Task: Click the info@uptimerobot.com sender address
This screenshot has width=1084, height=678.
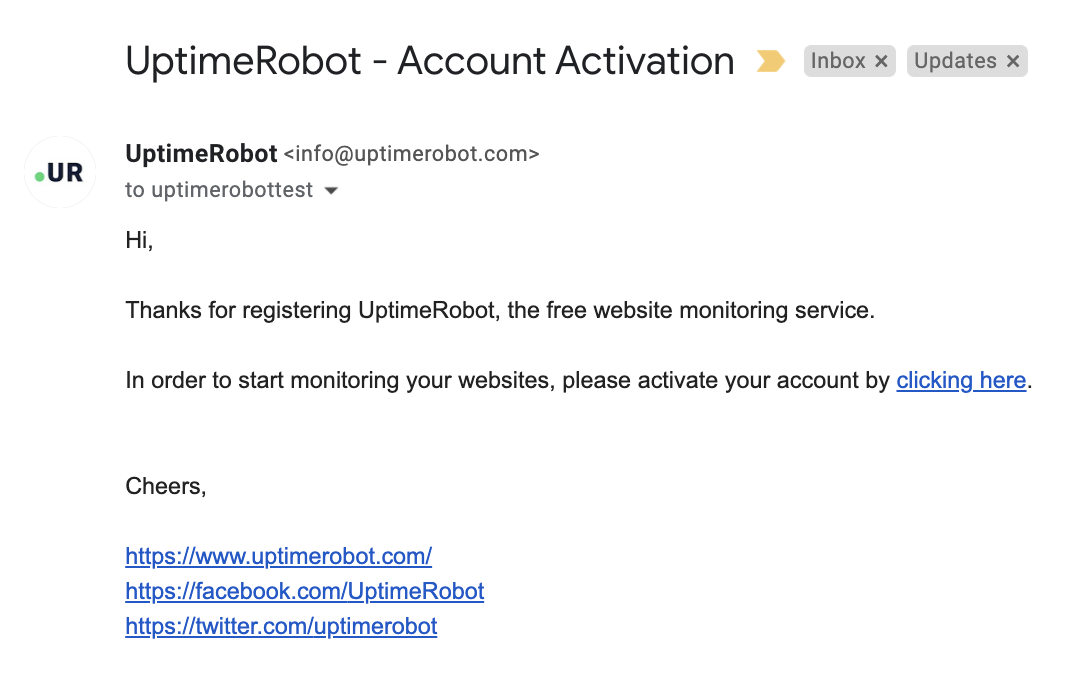Action: (412, 155)
